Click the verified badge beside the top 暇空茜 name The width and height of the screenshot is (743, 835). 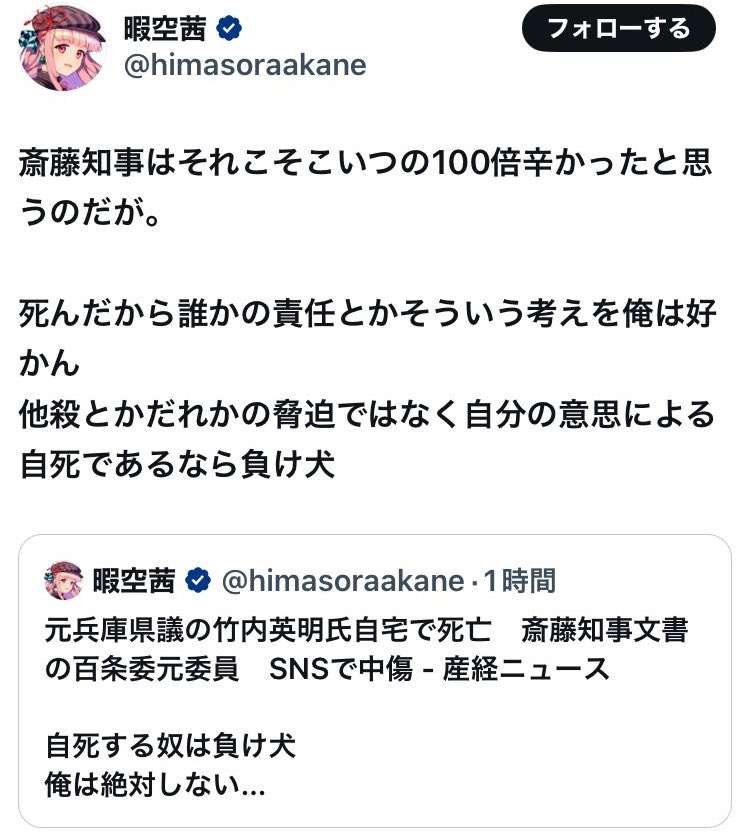click(229, 29)
